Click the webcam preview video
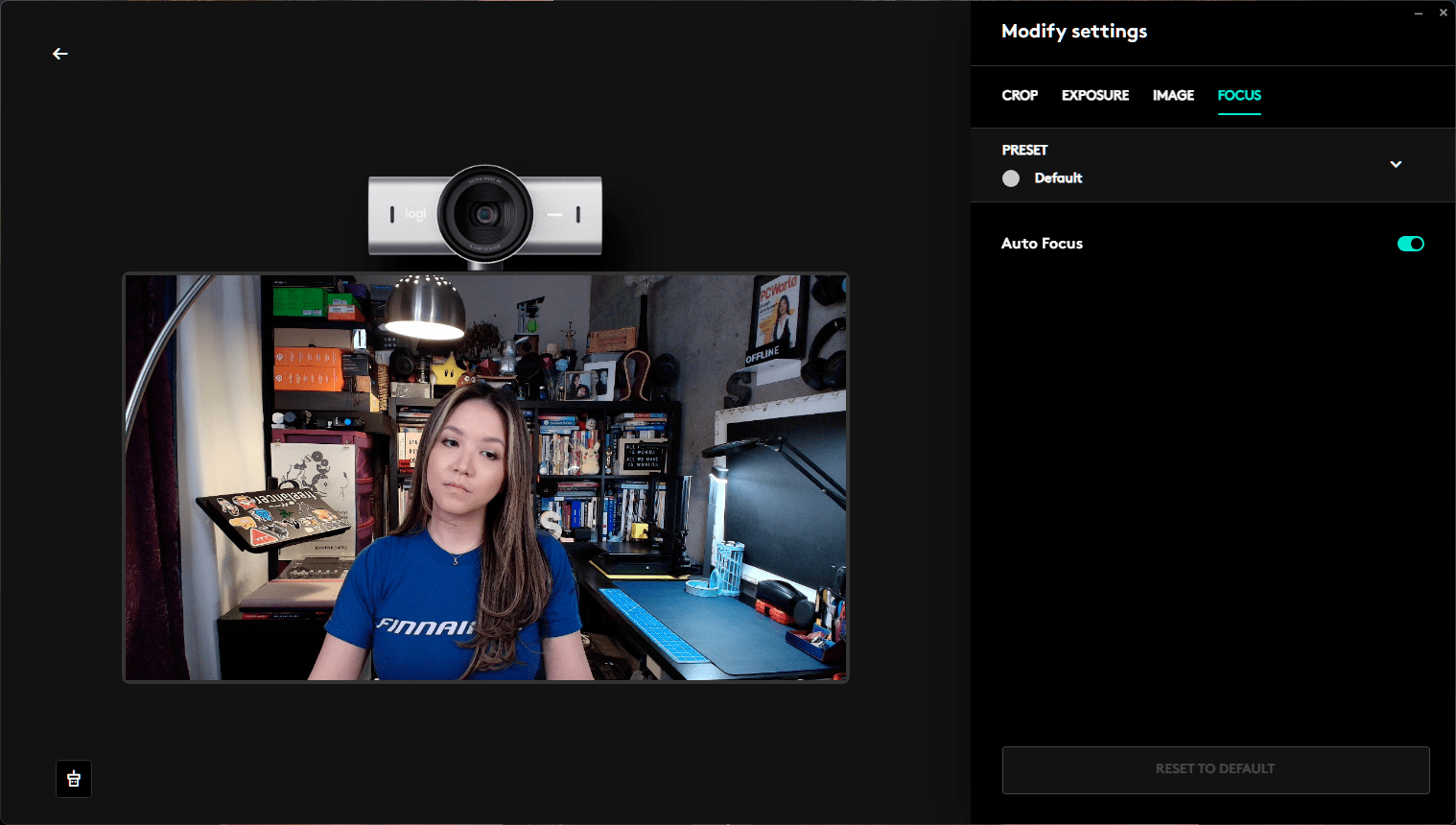The height and width of the screenshot is (825, 1456). 485,478
